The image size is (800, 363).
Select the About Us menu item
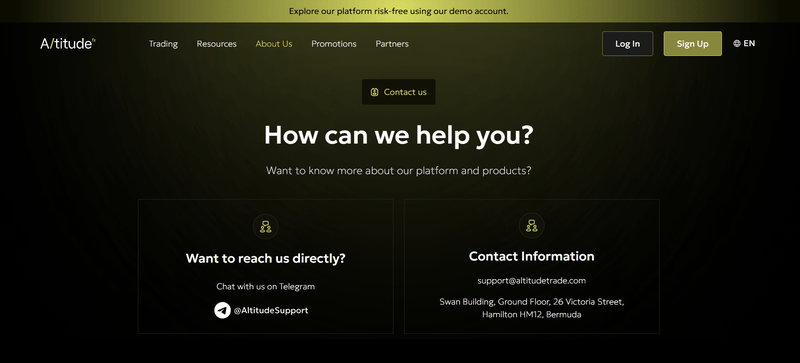click(274, 44)
